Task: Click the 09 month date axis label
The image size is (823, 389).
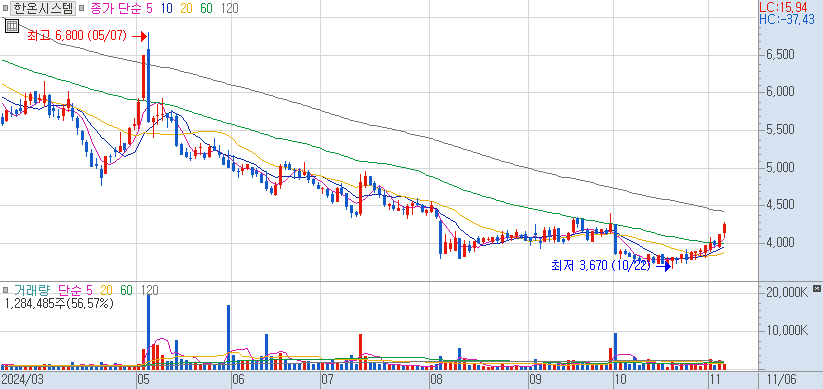Action: point(535,379)
